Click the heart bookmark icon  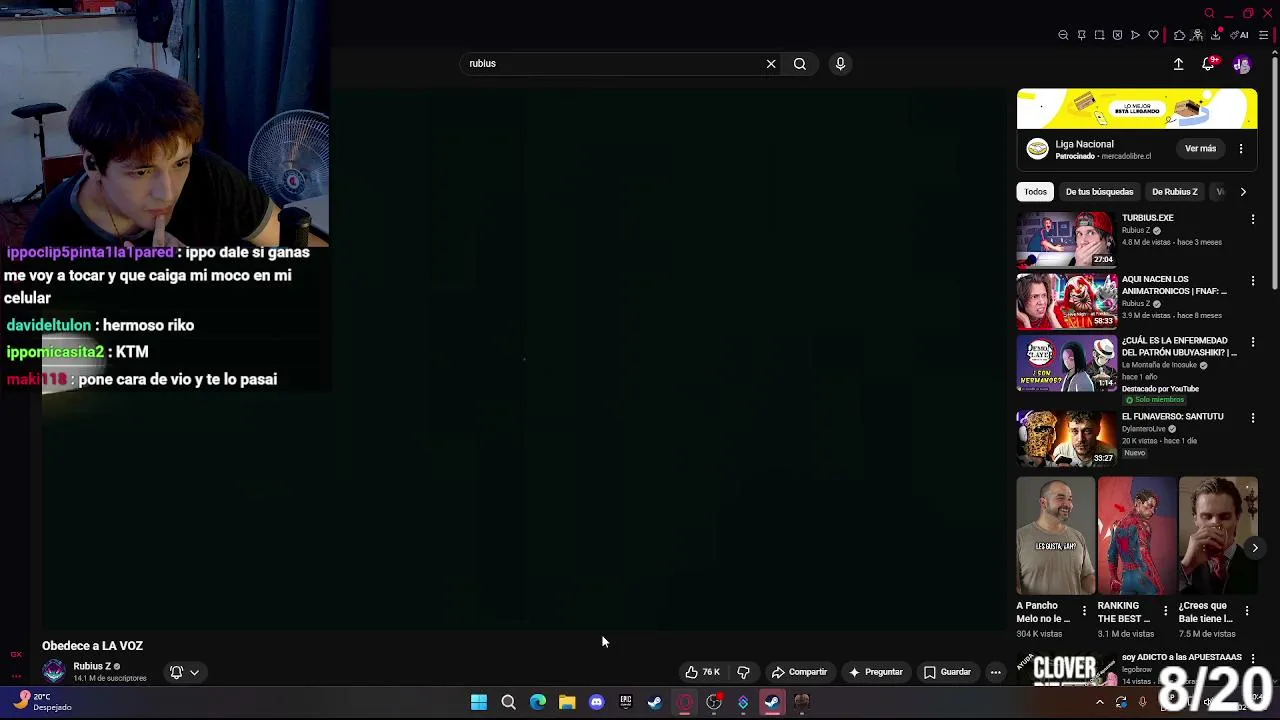pos(1153,35)
